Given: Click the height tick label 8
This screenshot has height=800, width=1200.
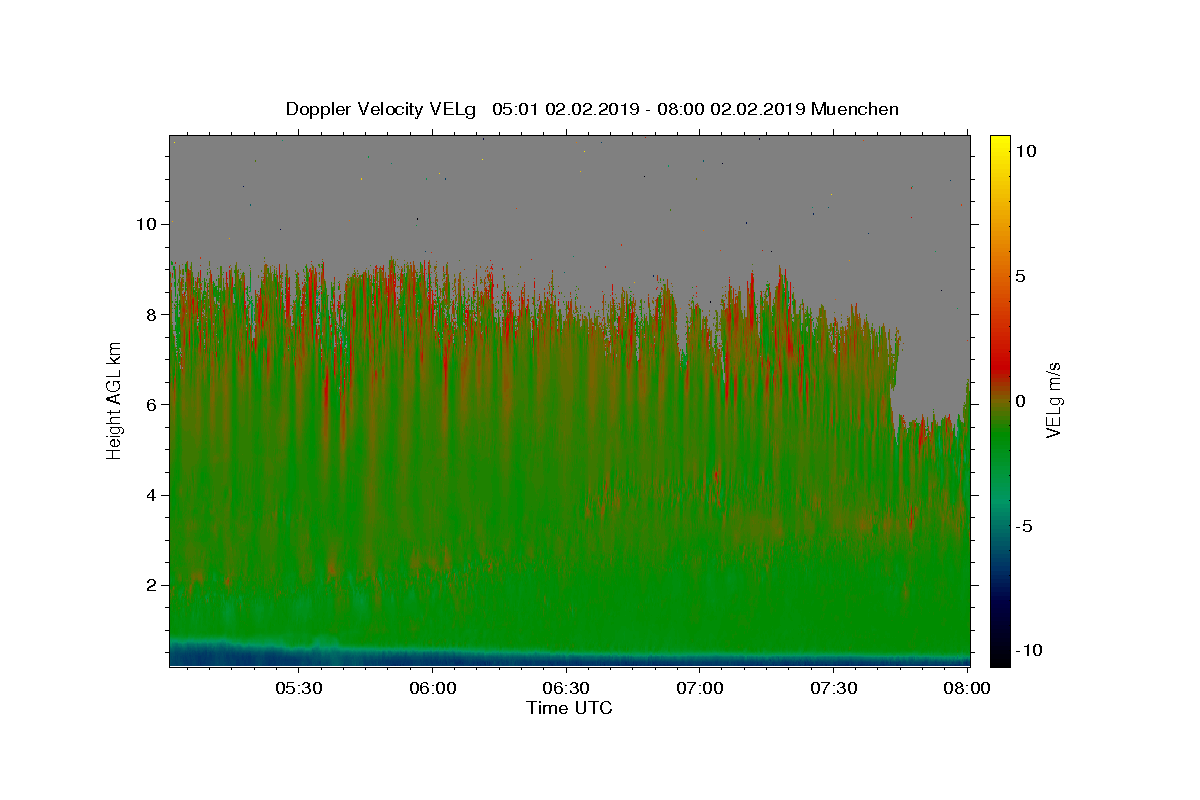Looking at the screenshot, I should 152,314.
